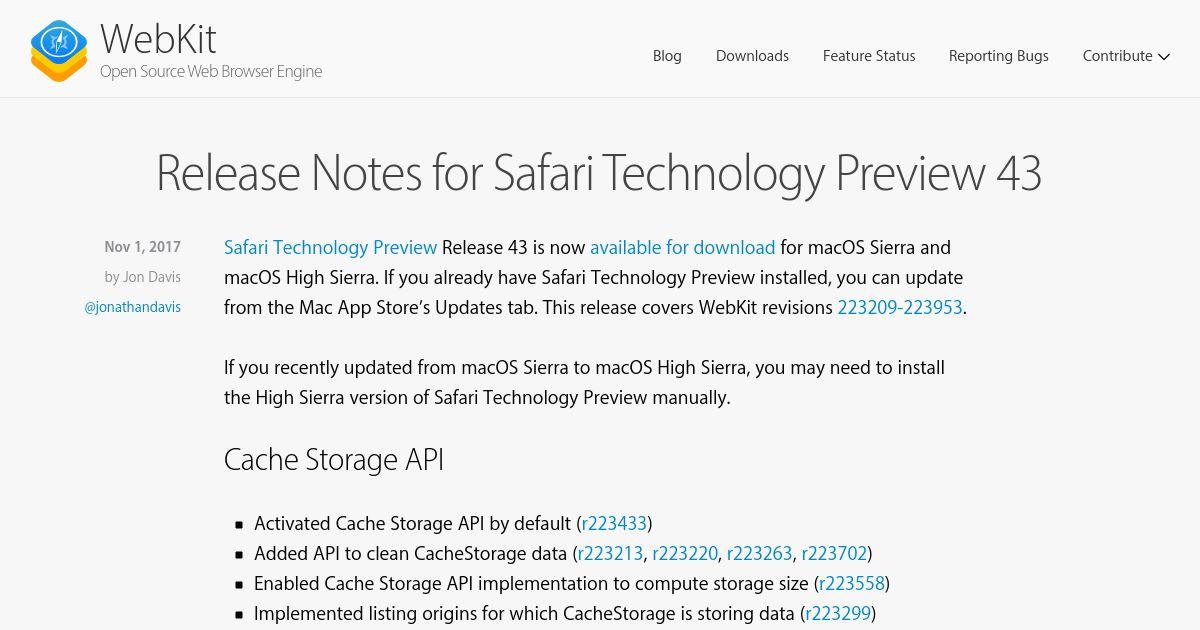The width and height of the screenshot is (1200, 630).
Task: Open changeset r223213 link
Action: pos(610,553)
